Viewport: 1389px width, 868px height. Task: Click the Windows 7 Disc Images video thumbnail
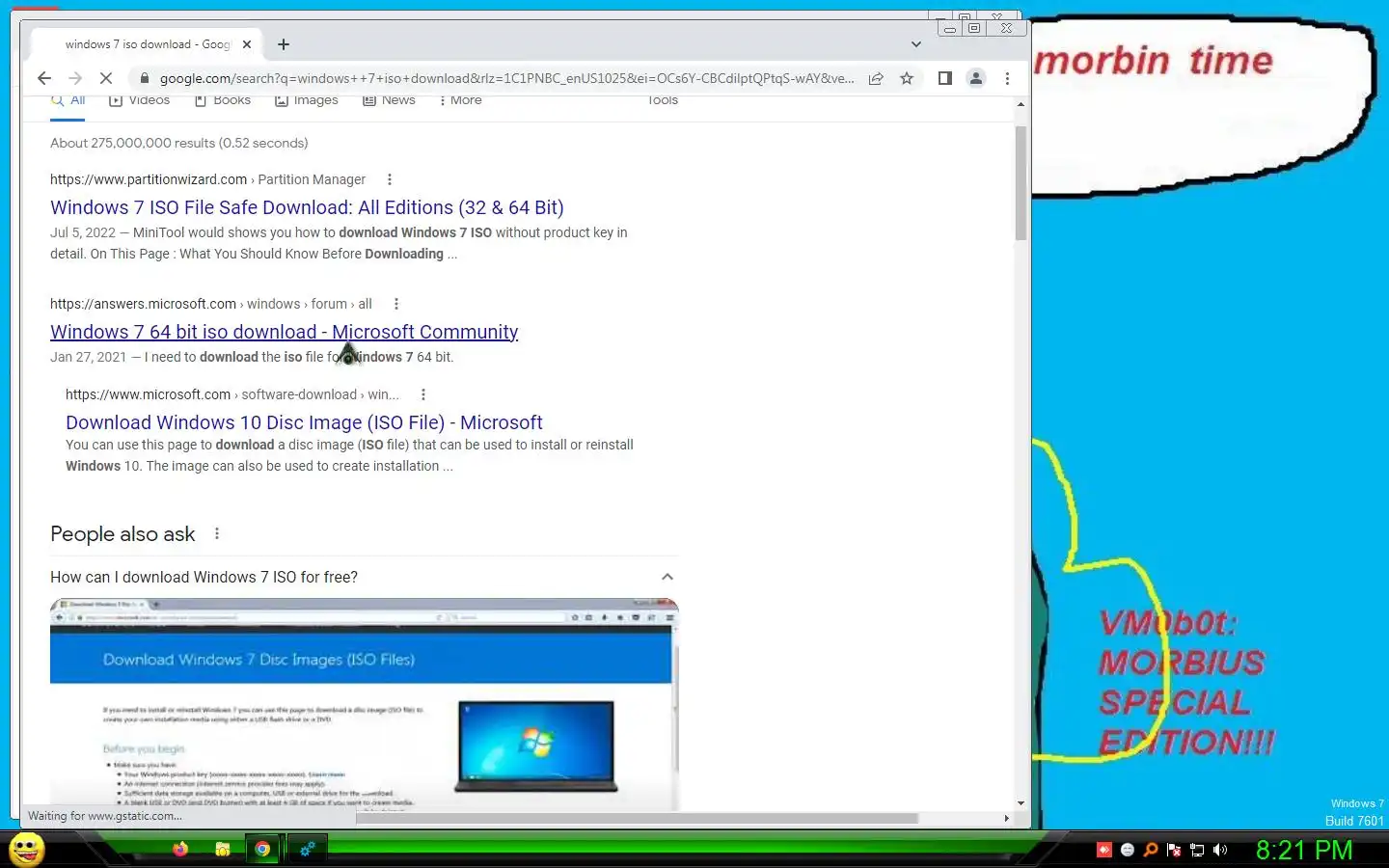pyautogui.click(x=364, y=705)
